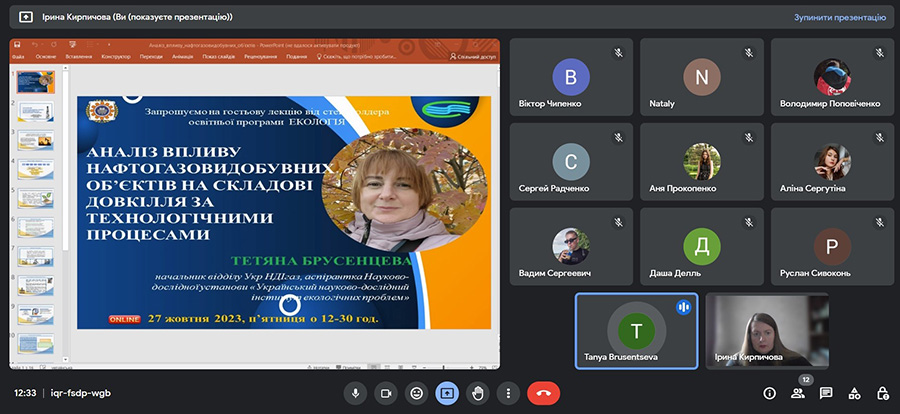Click the Ірина Кирпичова video tile
Image resolution: width=900 pixels, height=414 pixels.
[767, 331]
